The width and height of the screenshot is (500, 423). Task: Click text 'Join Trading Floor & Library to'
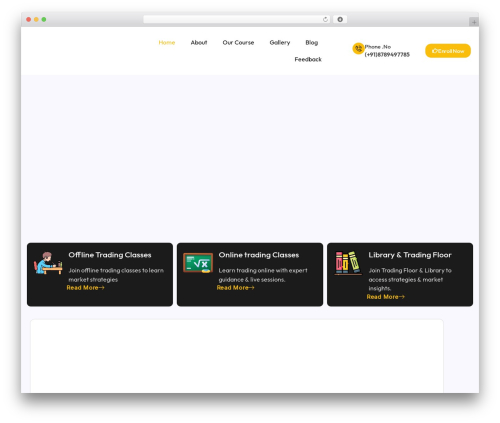[x=410, y=270]
